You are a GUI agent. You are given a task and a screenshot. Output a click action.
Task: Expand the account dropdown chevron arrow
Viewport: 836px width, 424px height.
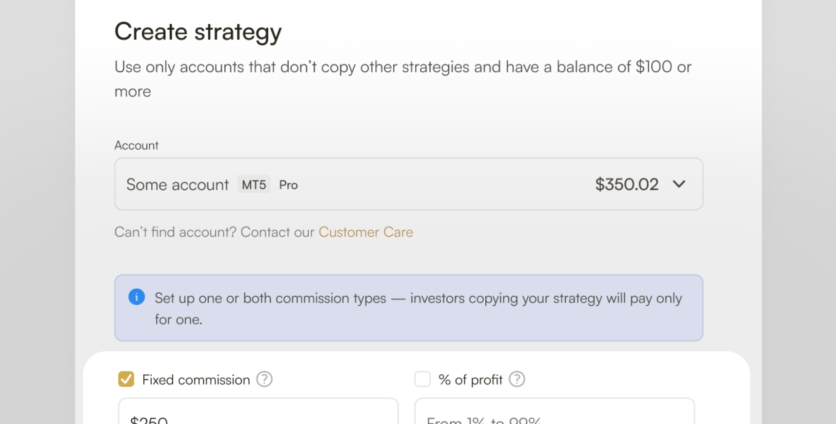(679, 184)
